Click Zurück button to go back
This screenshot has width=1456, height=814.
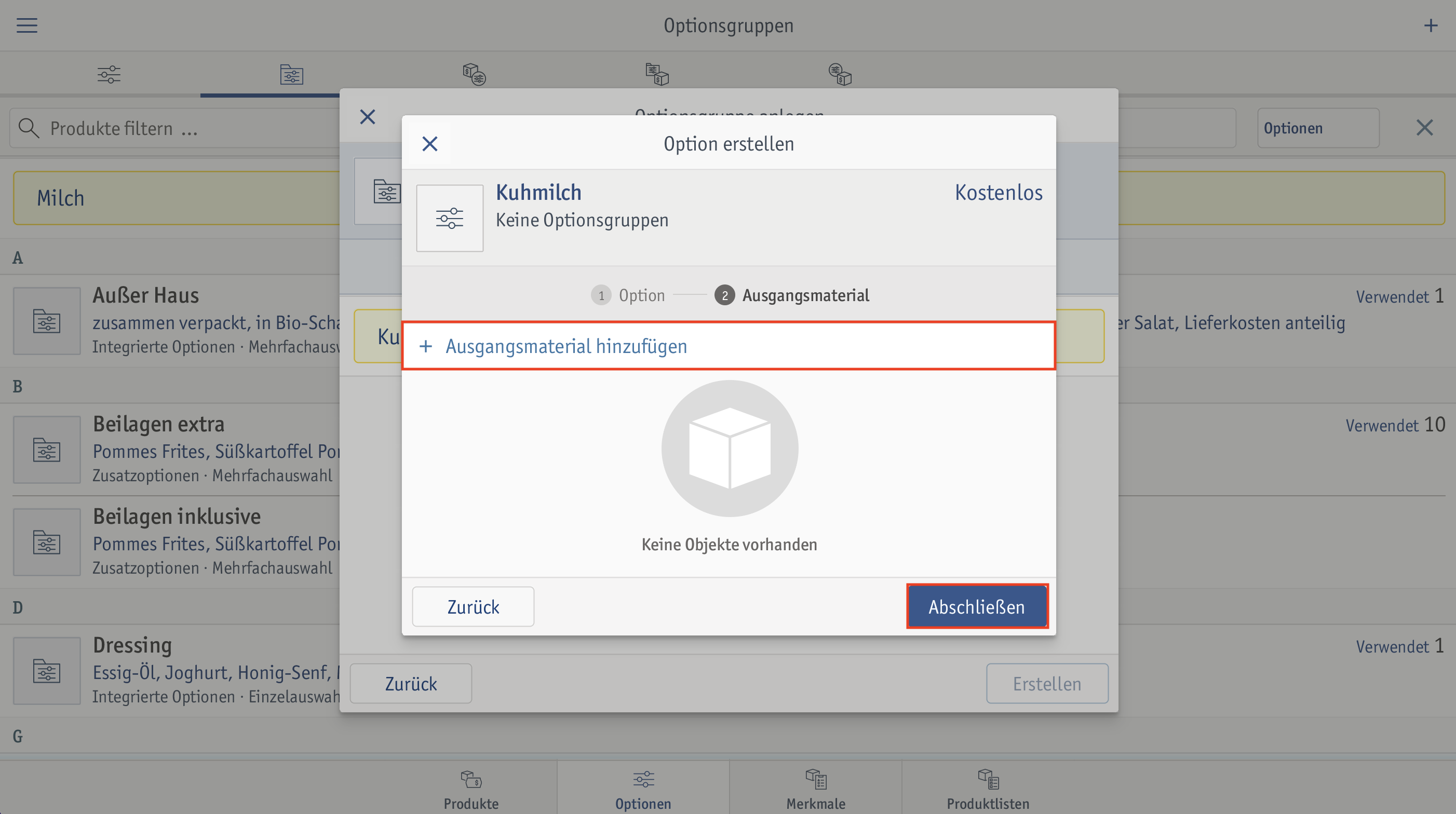coord(473,606)
